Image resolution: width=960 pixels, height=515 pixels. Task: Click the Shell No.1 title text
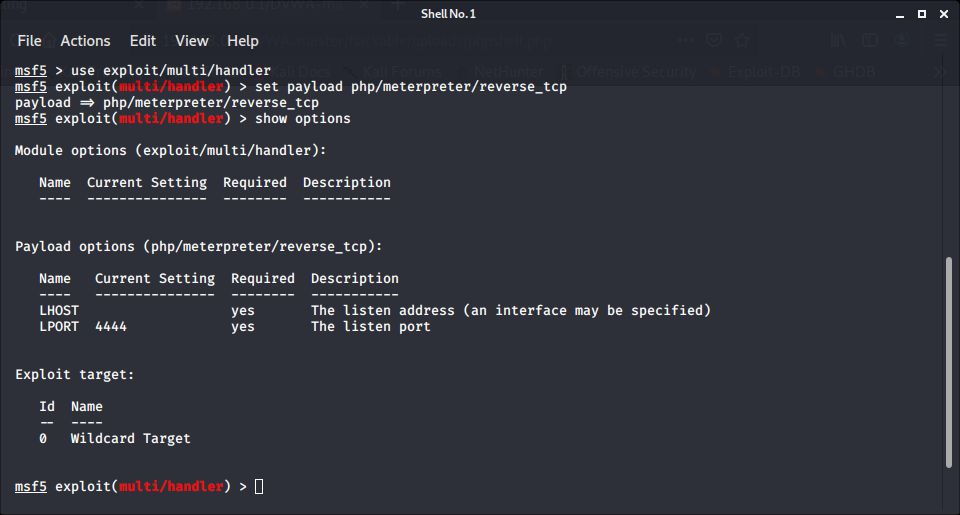[448, 14]
